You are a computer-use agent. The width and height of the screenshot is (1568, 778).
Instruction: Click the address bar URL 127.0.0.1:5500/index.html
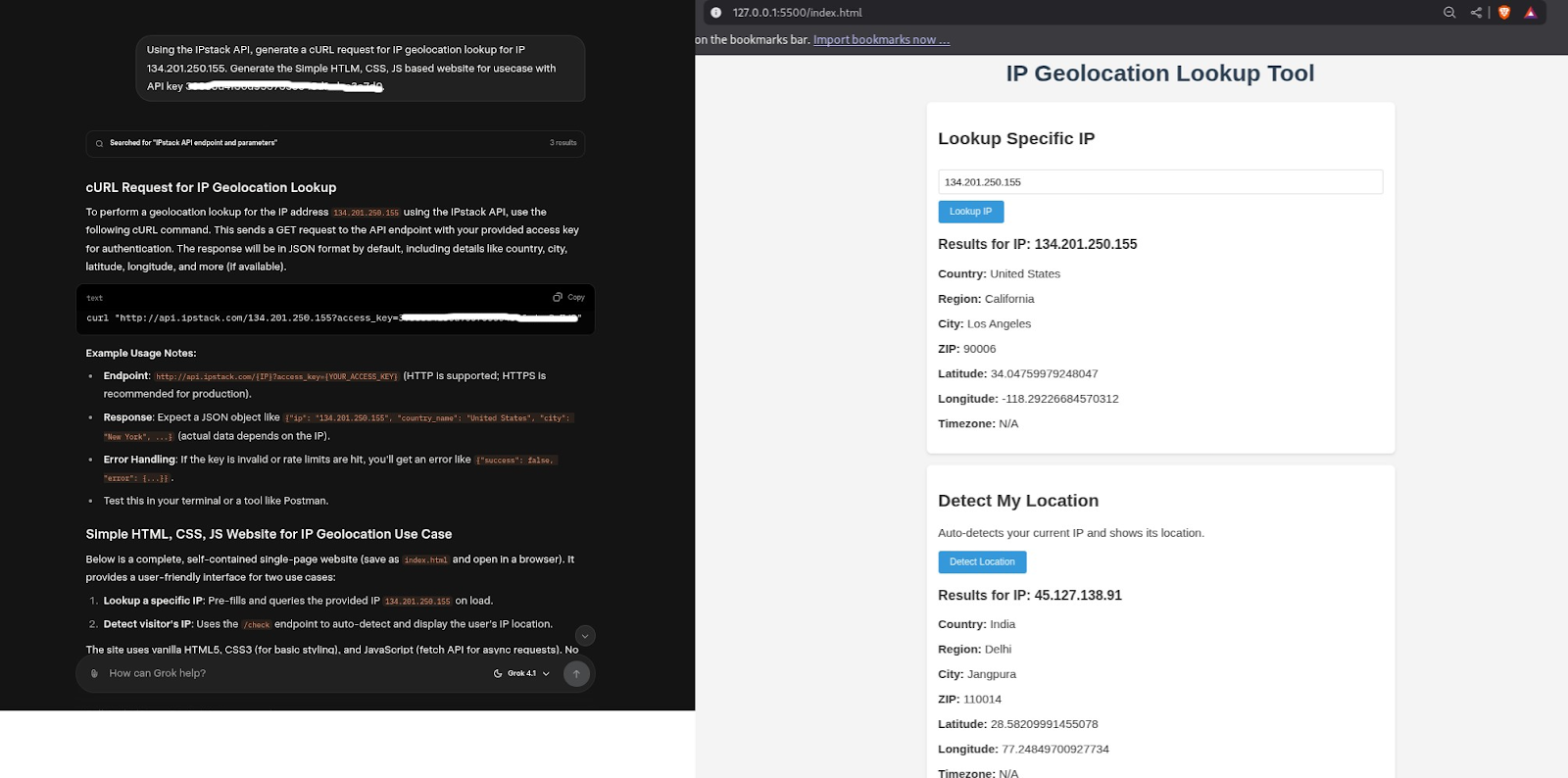click(797, 13)
